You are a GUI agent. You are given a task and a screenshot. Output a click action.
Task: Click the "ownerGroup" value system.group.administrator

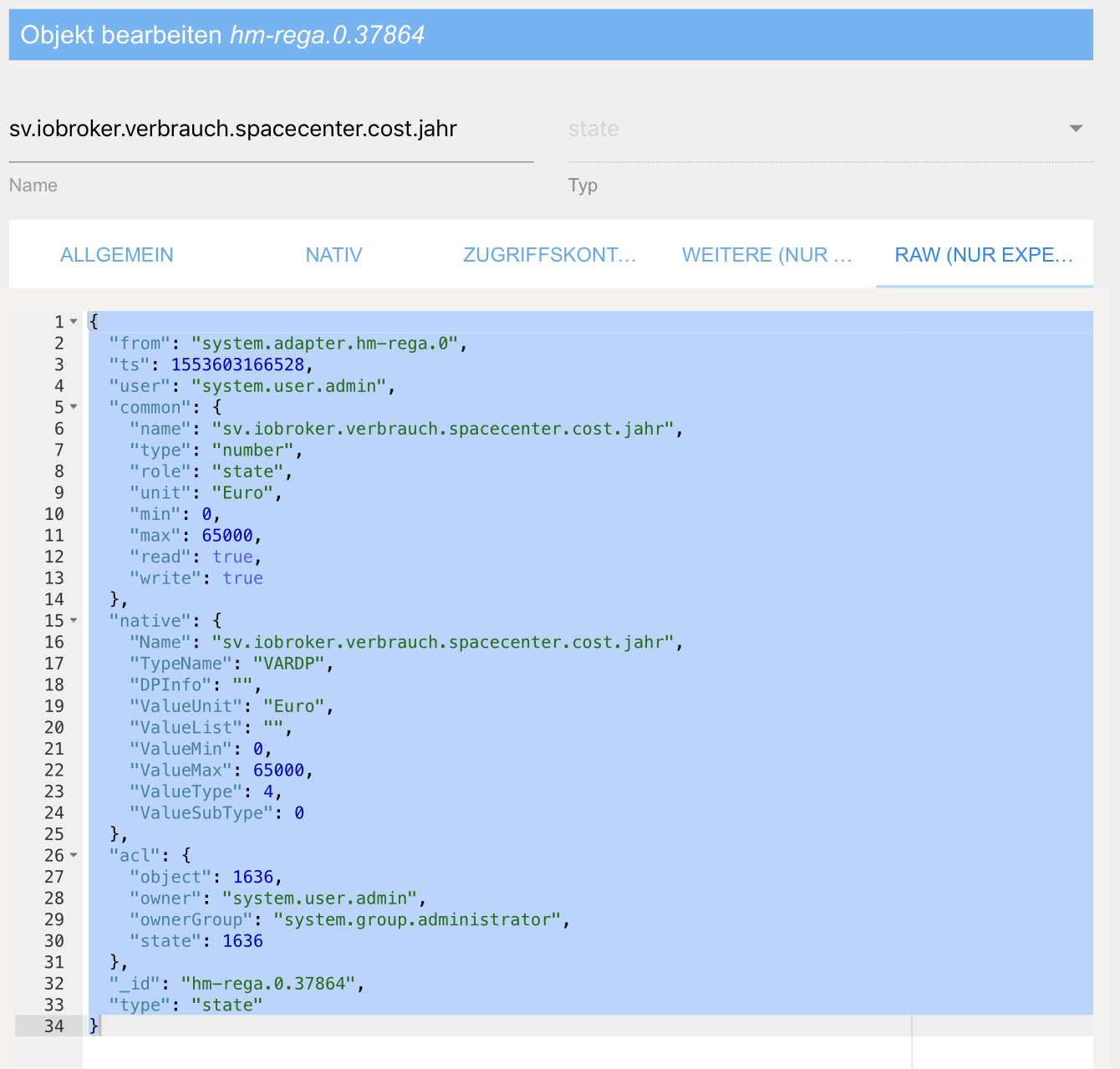point(417,920)
